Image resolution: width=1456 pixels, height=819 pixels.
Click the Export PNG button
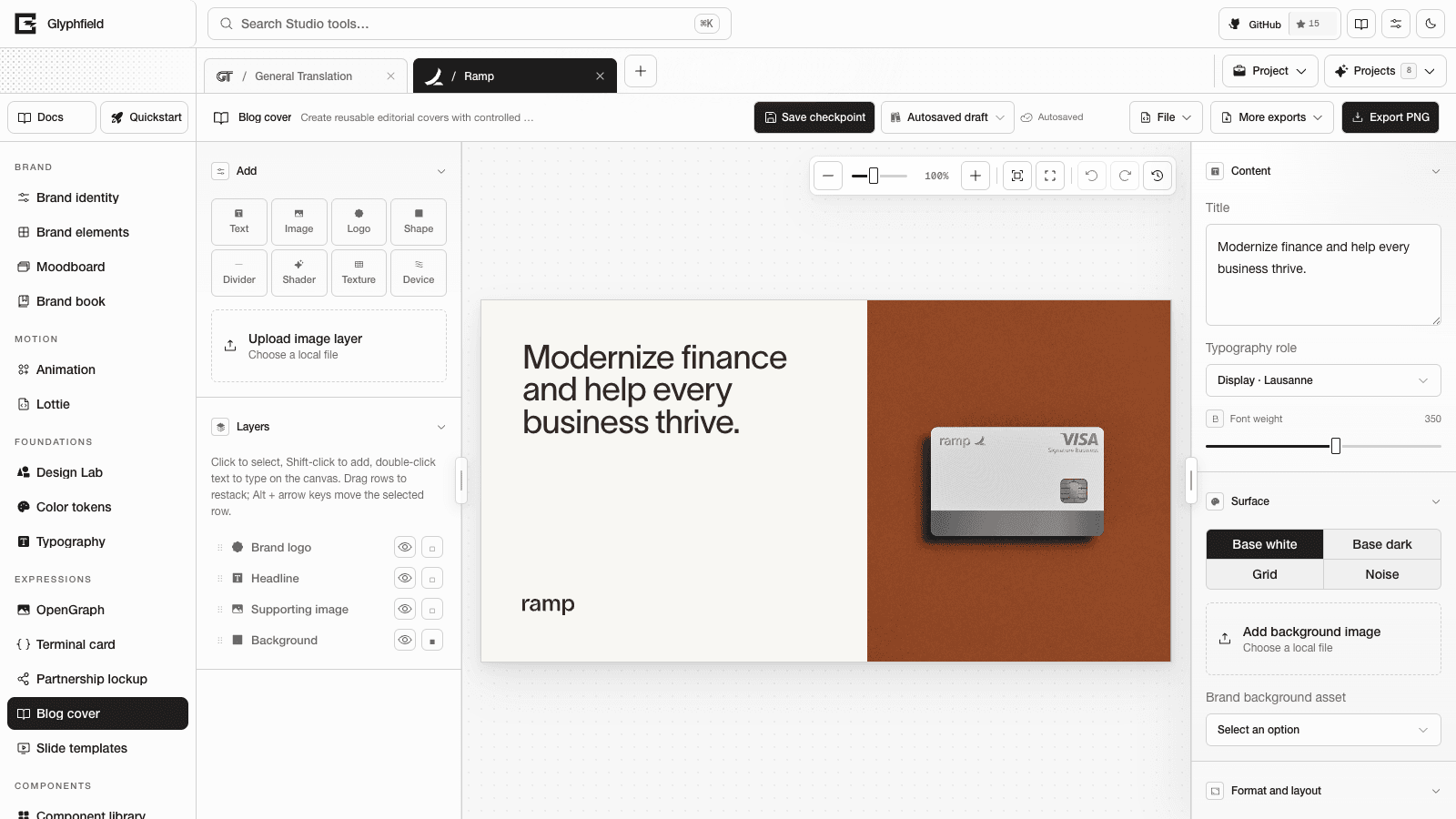click(x=1390, y=117)
